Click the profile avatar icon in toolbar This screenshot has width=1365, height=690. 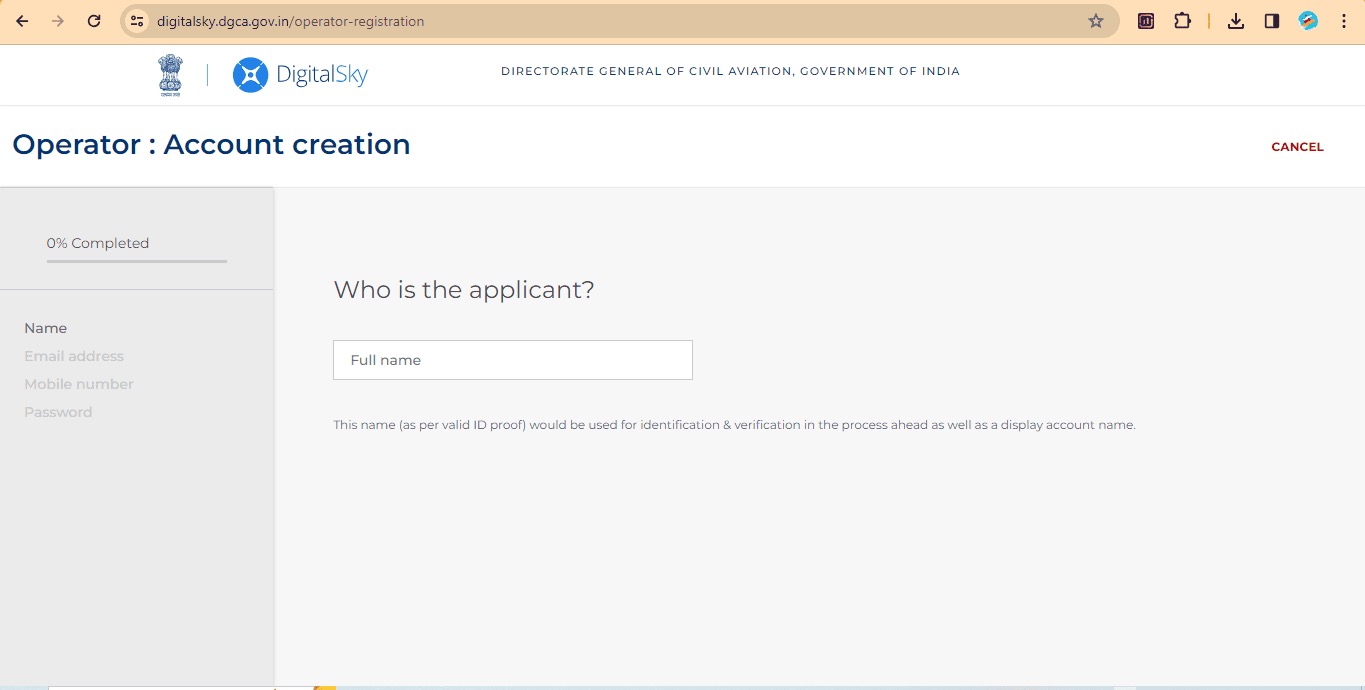1307,20
